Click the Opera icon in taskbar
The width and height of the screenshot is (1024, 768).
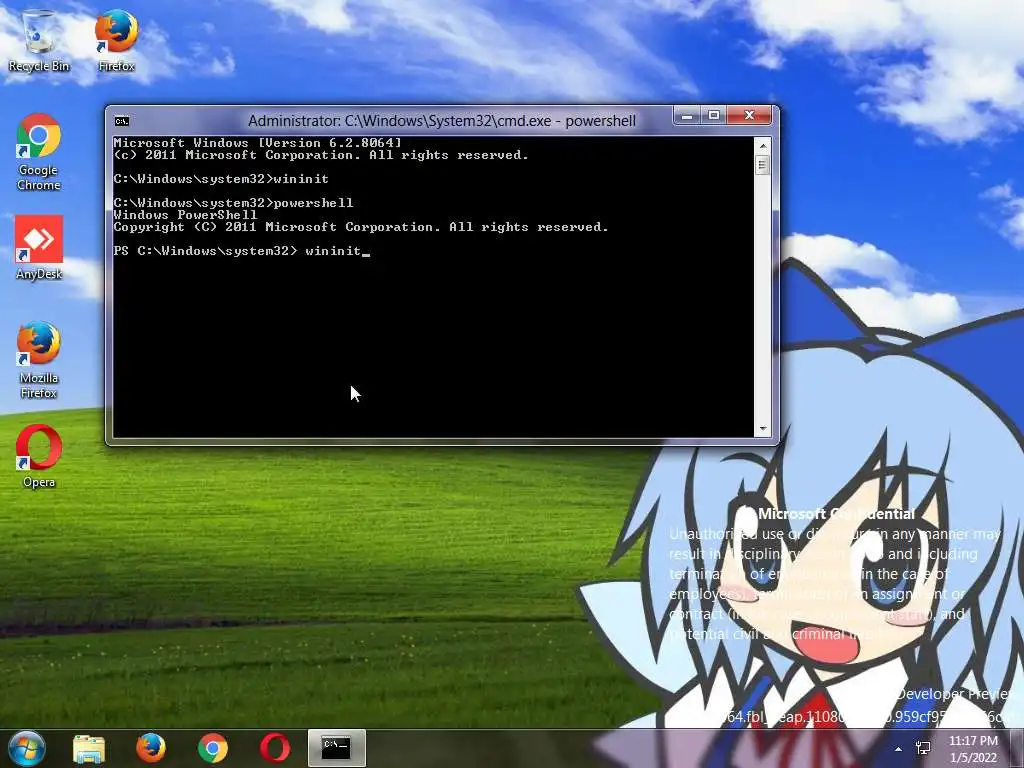coord(274,748)
